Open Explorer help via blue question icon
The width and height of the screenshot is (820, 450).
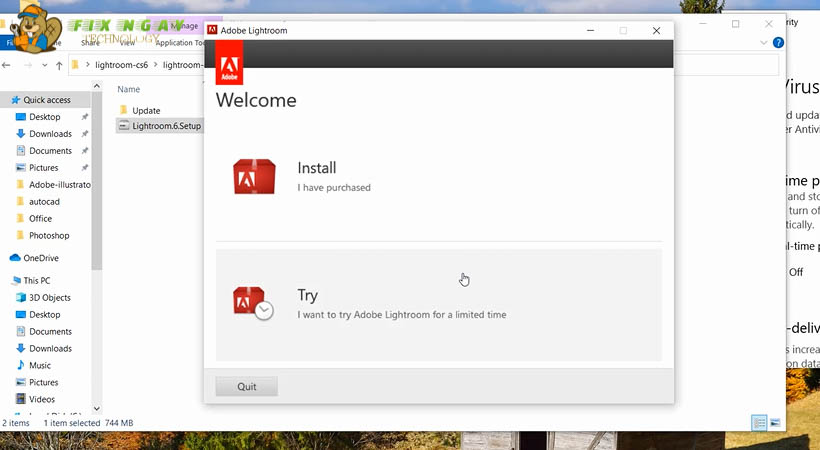779,43
